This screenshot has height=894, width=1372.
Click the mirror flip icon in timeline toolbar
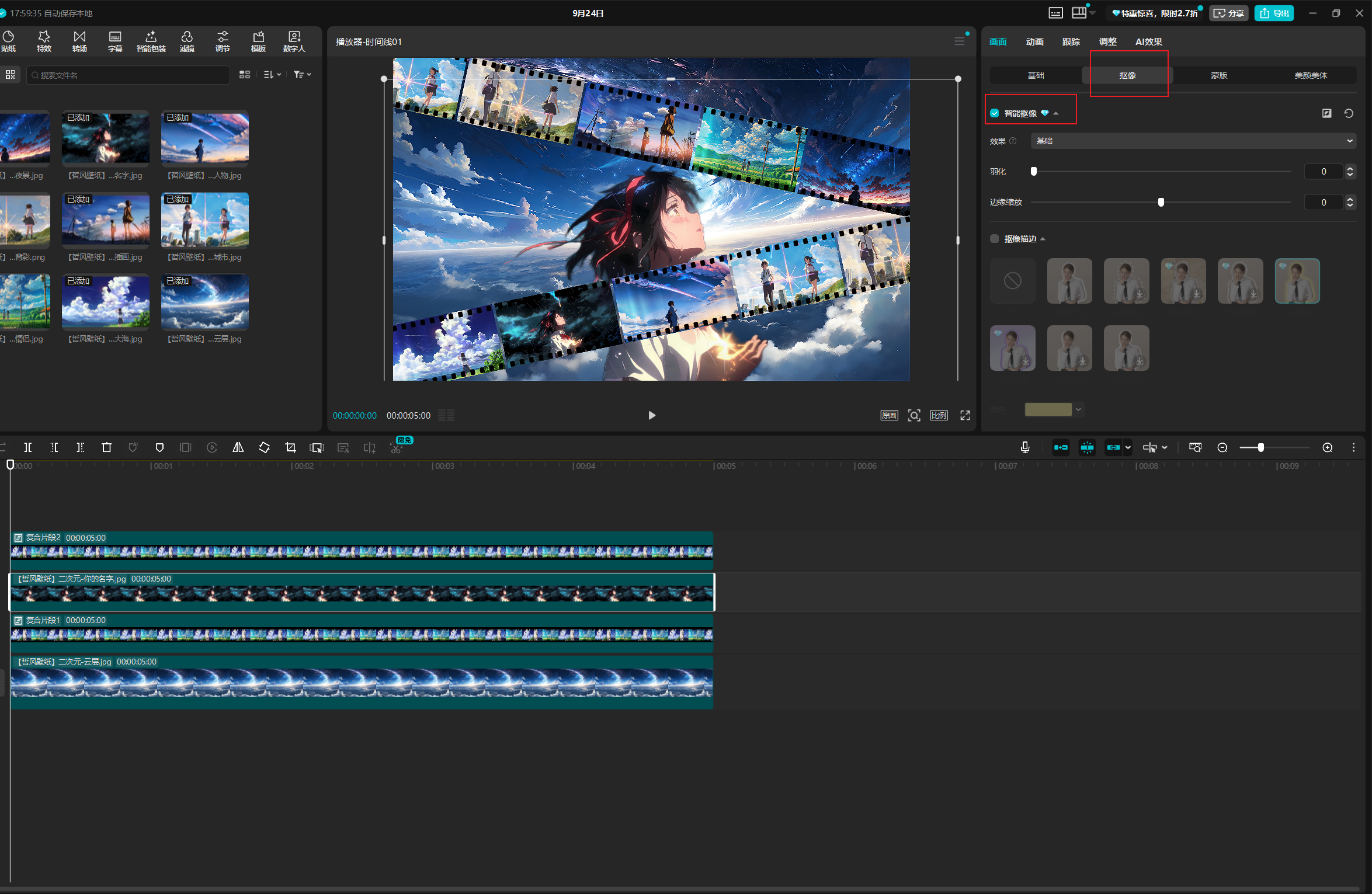(238, 447)
